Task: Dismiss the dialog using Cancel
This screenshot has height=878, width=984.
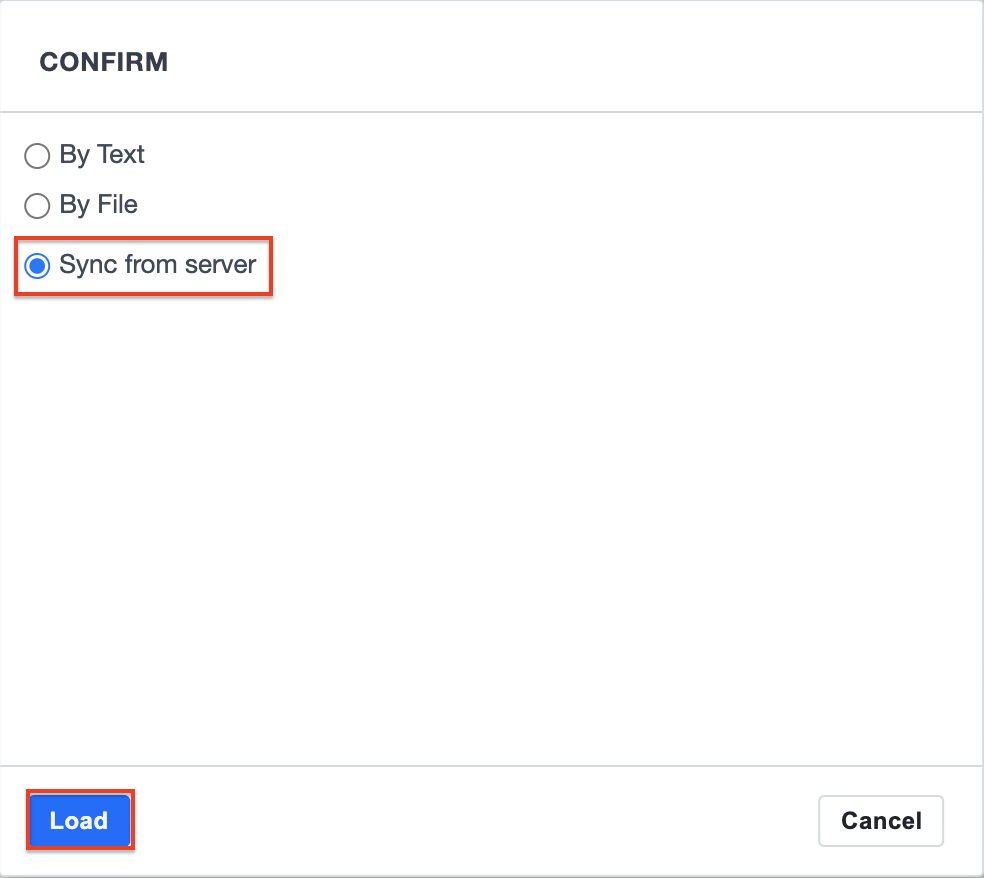Action: [880, 820]
